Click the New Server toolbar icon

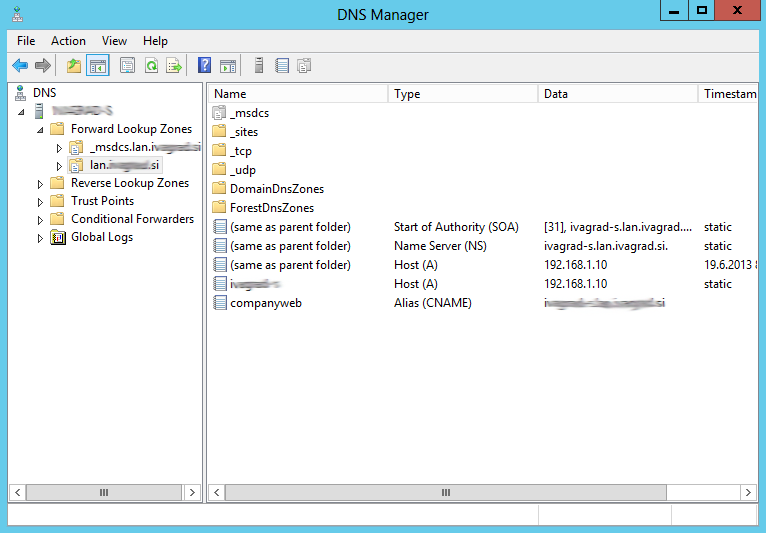pyautogui.click(x=259, y=65)
